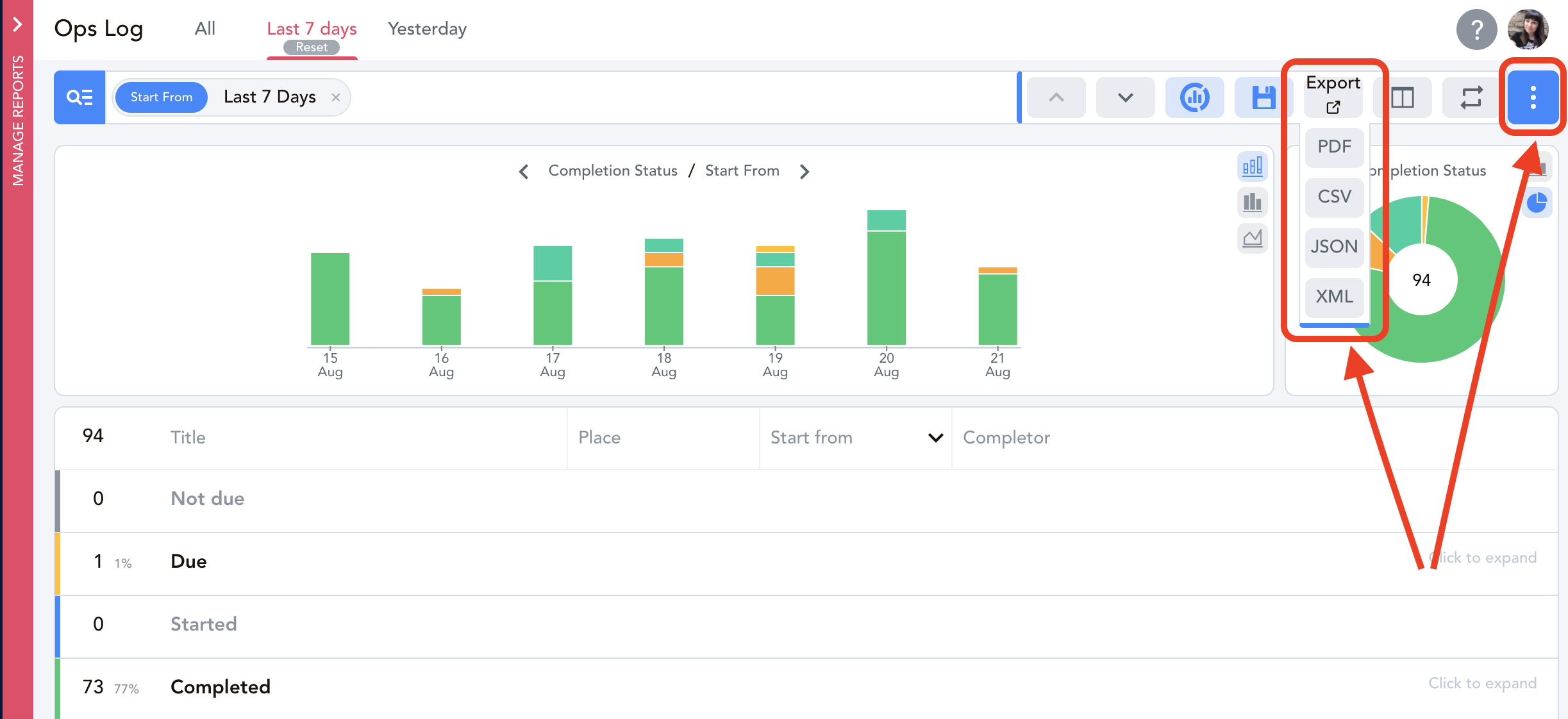
Task: Export as JSON
Action: tap(1335, 247)
